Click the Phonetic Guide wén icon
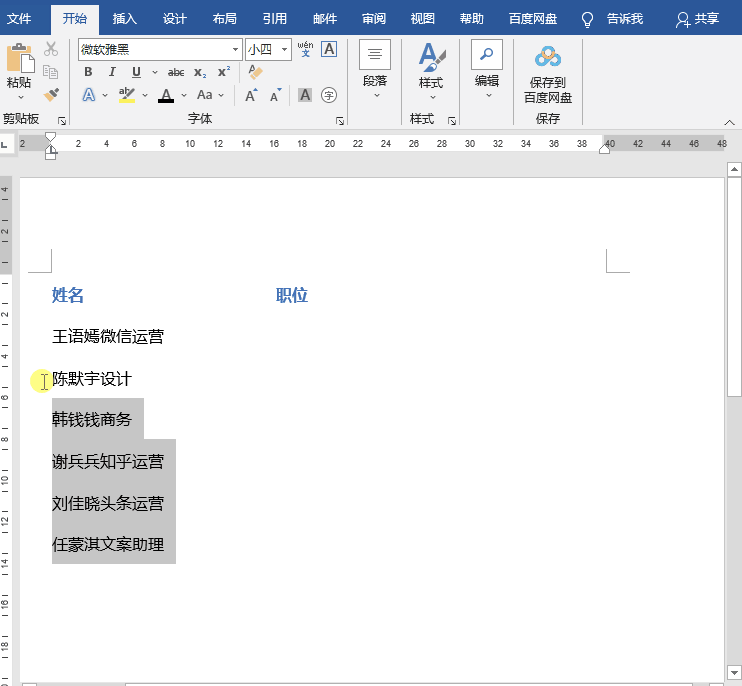This screenshot has width=742, height=686. pos(305,49)
